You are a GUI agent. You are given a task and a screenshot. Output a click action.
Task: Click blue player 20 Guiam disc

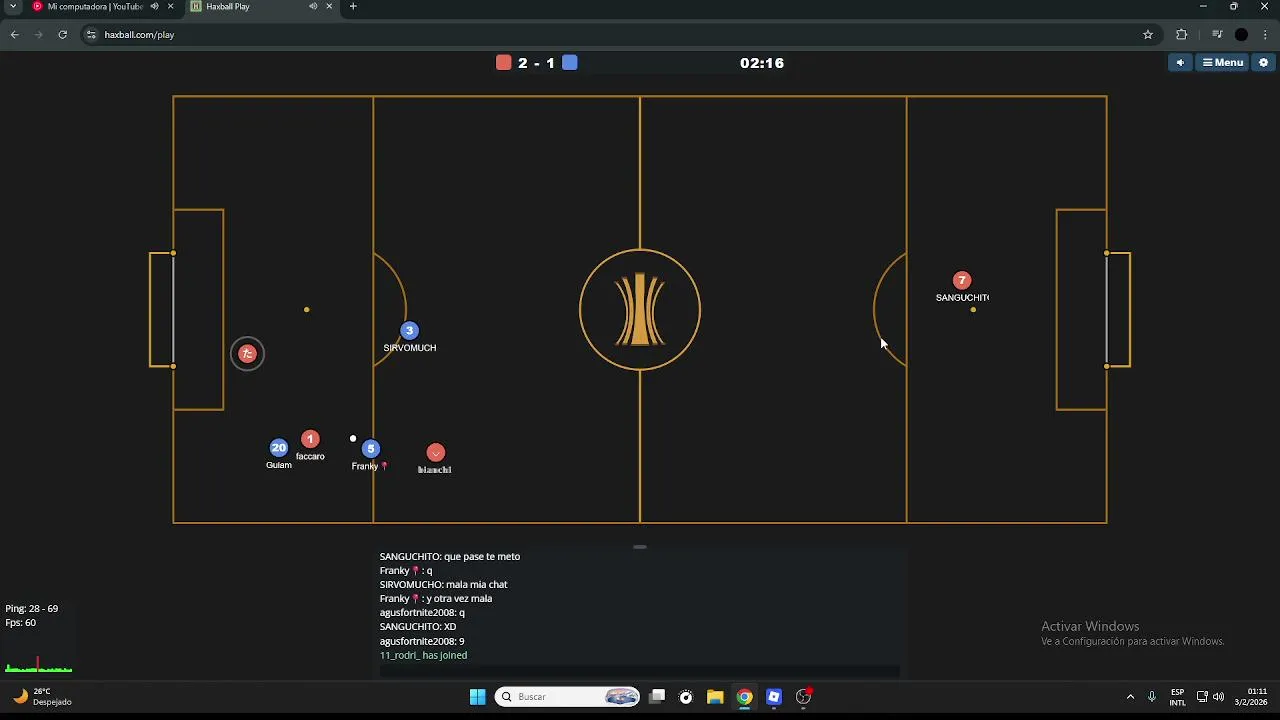tap(279, 448)
